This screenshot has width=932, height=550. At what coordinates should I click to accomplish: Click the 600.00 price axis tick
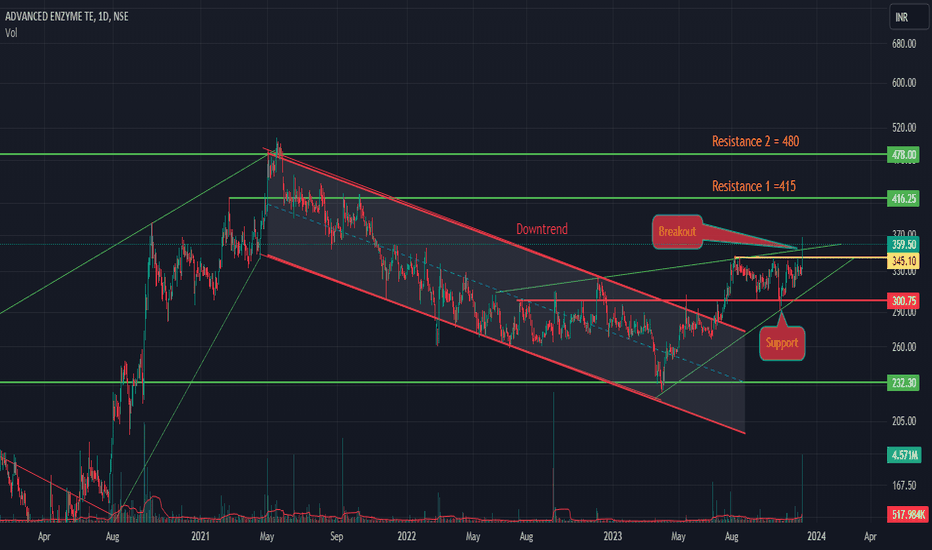(904, 83)
